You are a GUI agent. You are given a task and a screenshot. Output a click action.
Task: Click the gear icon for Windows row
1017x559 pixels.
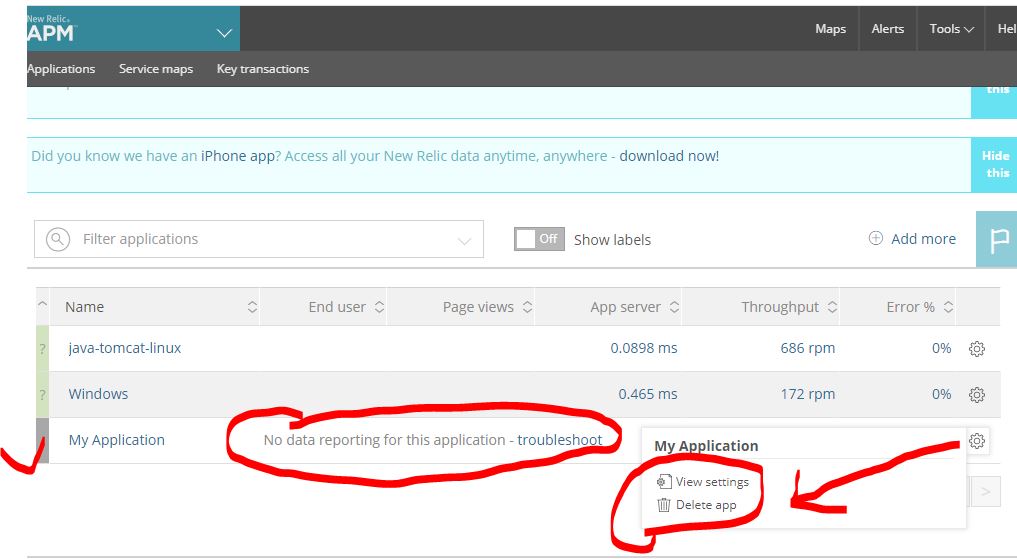[977, 395]
